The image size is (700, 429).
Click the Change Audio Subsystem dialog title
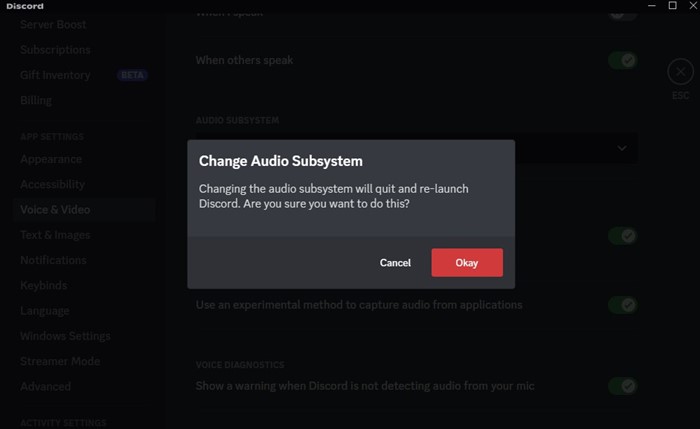281,161
